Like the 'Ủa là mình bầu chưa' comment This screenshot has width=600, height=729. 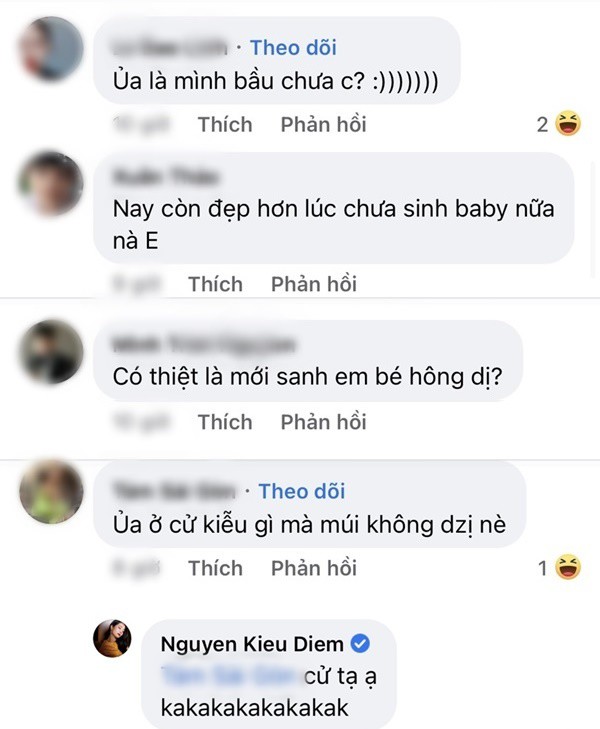[225, 125]
